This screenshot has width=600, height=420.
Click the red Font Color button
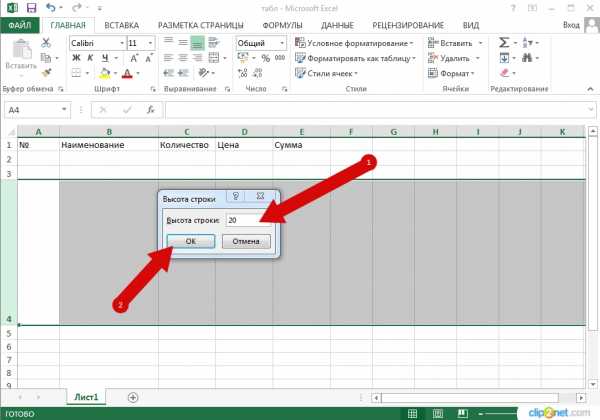pyautogui.click(x=127, y=73)
